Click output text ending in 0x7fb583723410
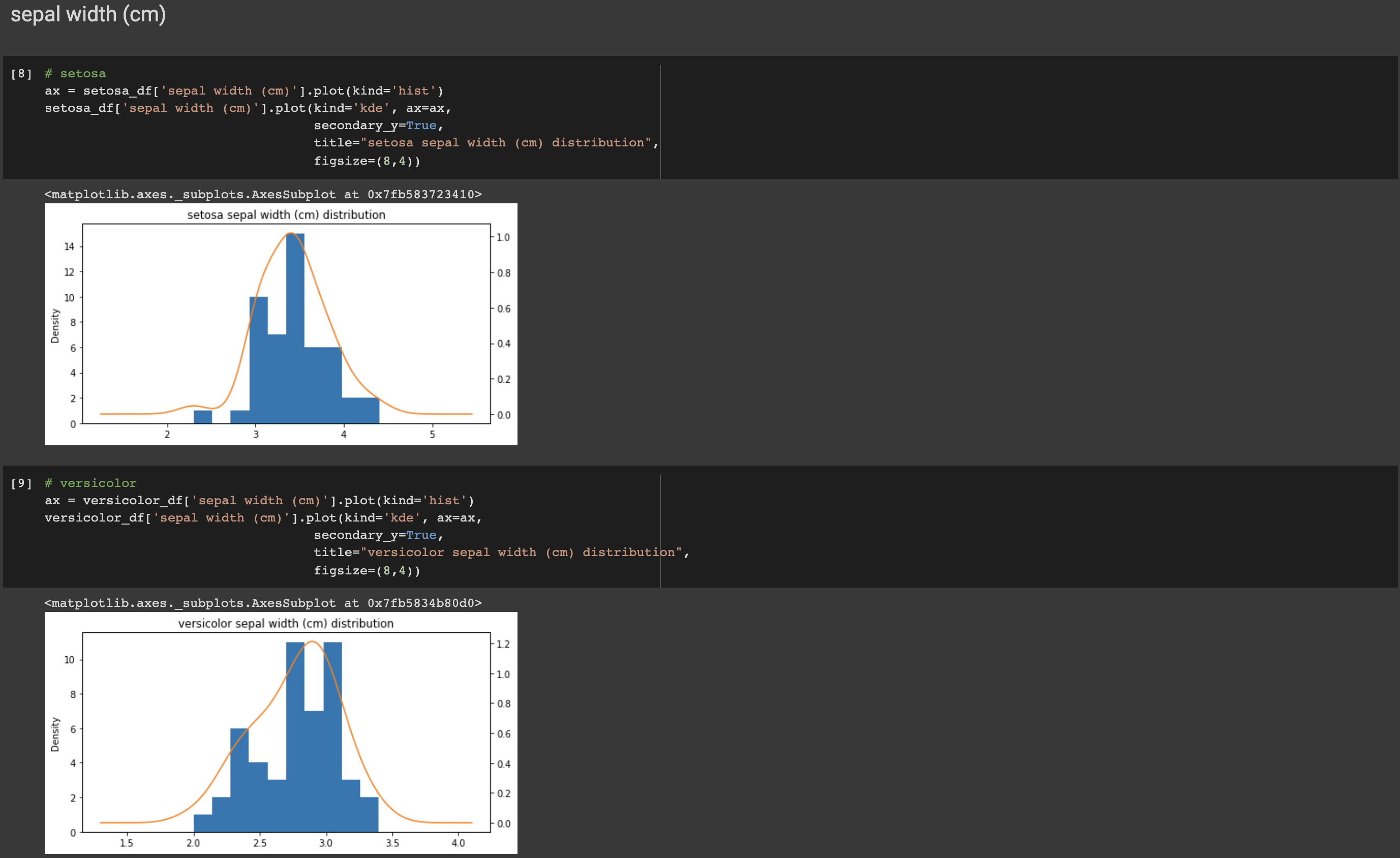This screenshot has width=1400, height=858. 262,194
